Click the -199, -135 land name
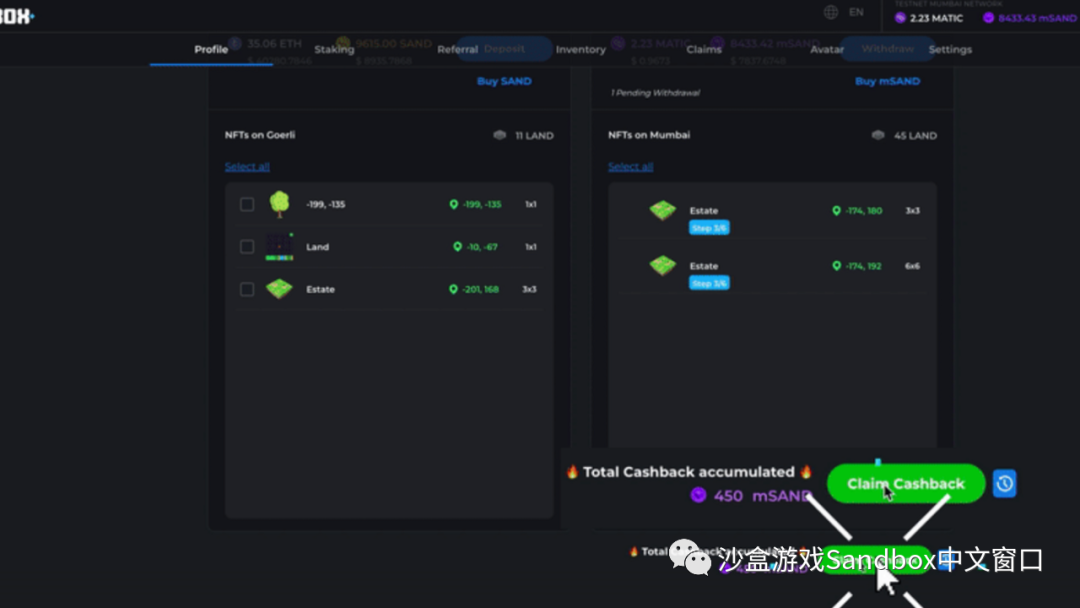Screen dimensions: 1080x608 pos(326,205)
